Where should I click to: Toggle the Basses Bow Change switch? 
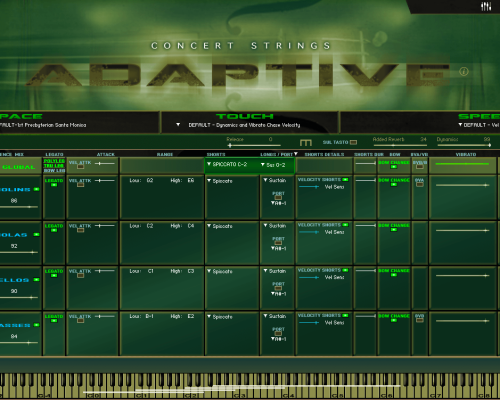(394, 320)
